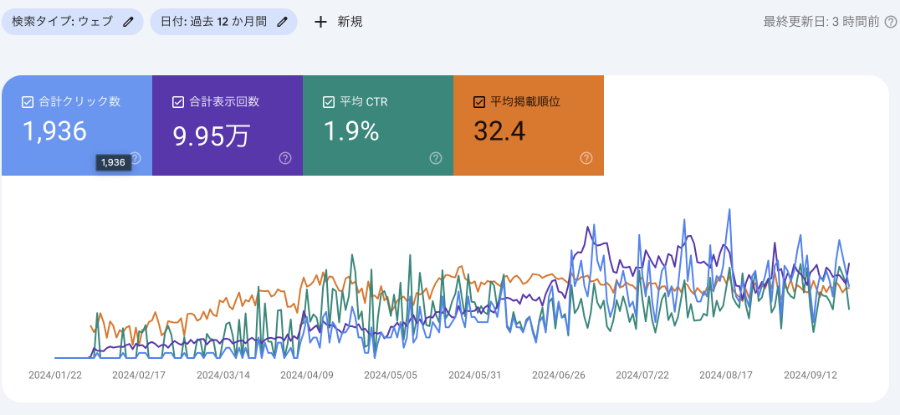Click the 2024/01/22 chart date label
The image size is (900, 415).
point(55,375)
